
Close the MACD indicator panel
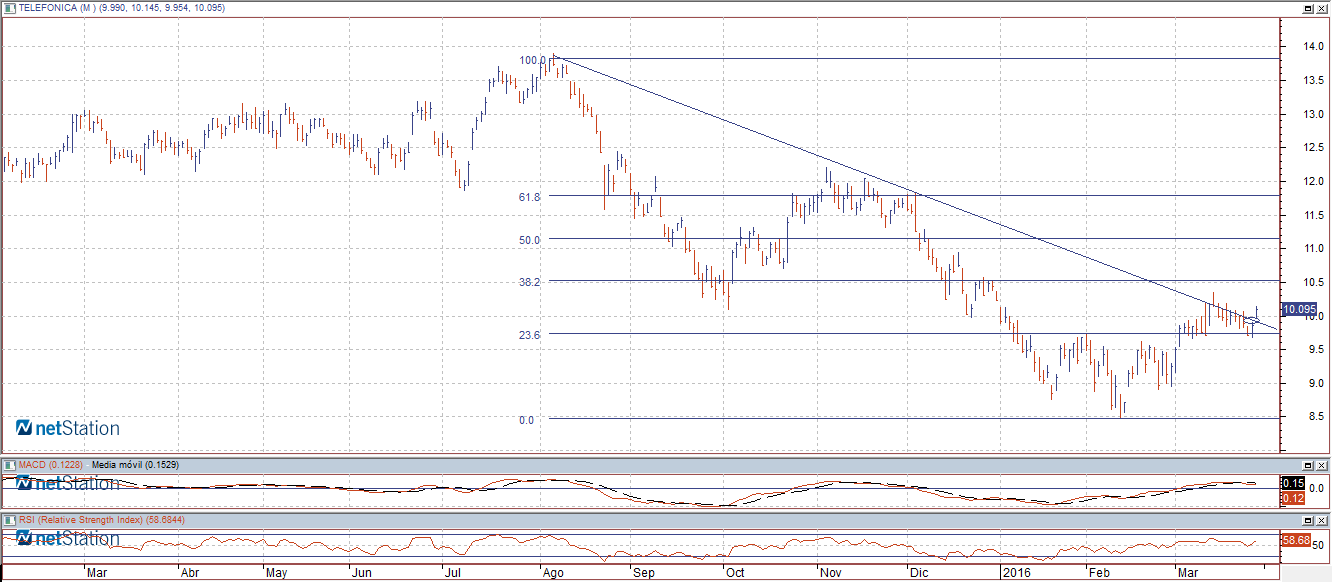click(x=1322, y=466)
